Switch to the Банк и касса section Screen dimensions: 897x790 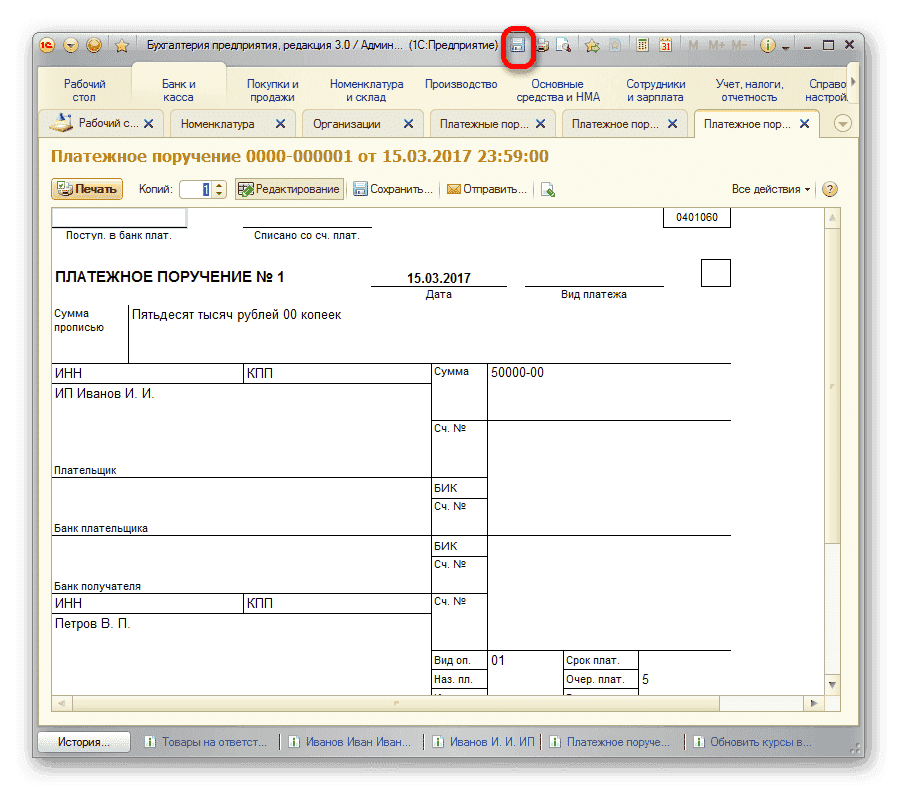point(178,88)
